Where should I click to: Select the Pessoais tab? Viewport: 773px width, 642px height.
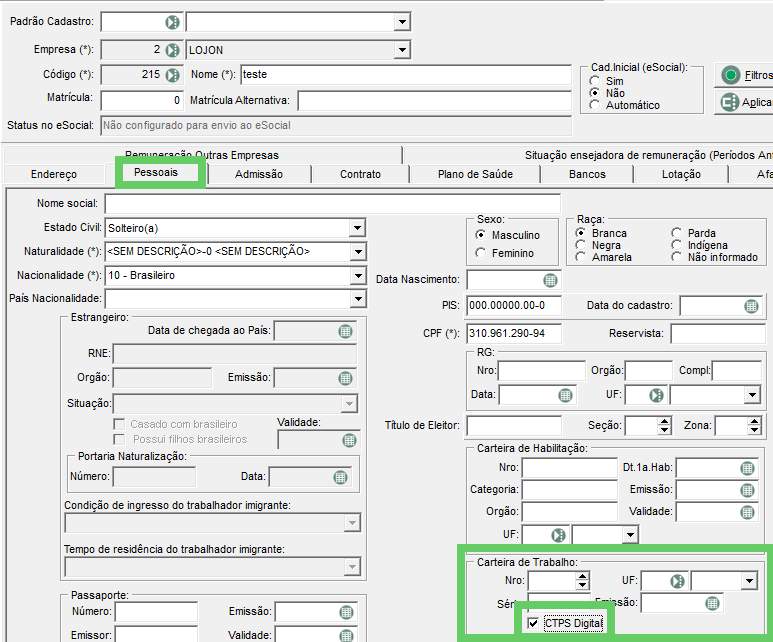tap(156, 172)
